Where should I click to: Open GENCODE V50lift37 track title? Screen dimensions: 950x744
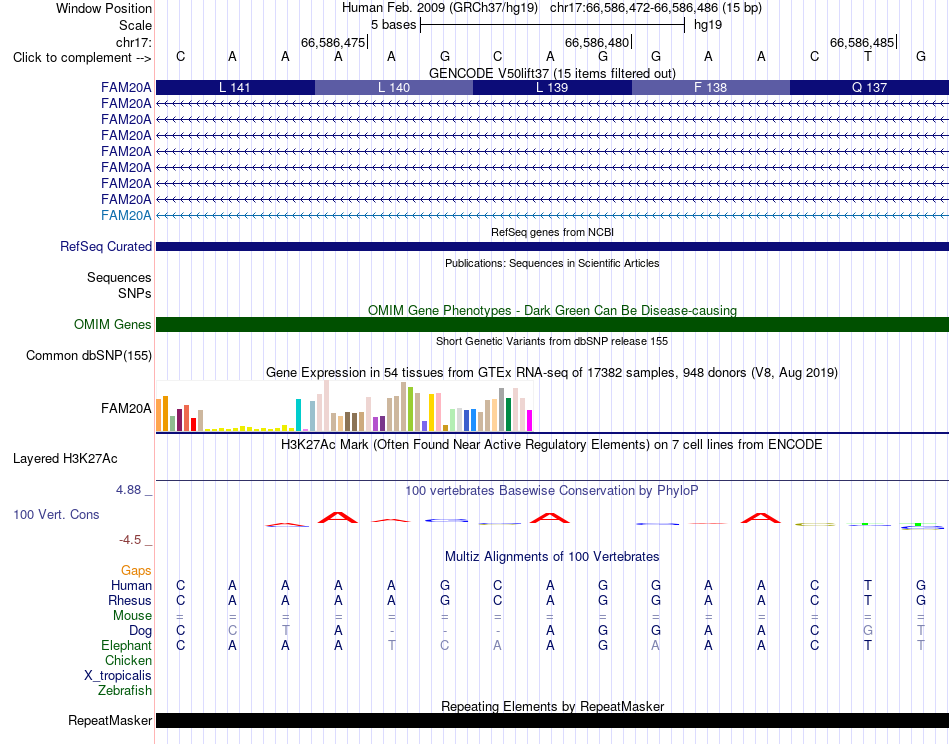click(x=552, y=73)
